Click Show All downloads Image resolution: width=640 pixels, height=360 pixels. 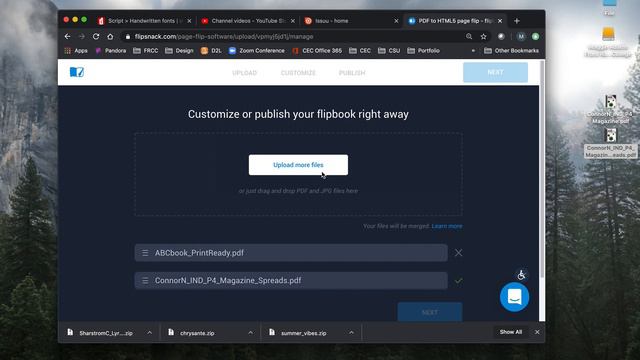[x=511, y=332]
